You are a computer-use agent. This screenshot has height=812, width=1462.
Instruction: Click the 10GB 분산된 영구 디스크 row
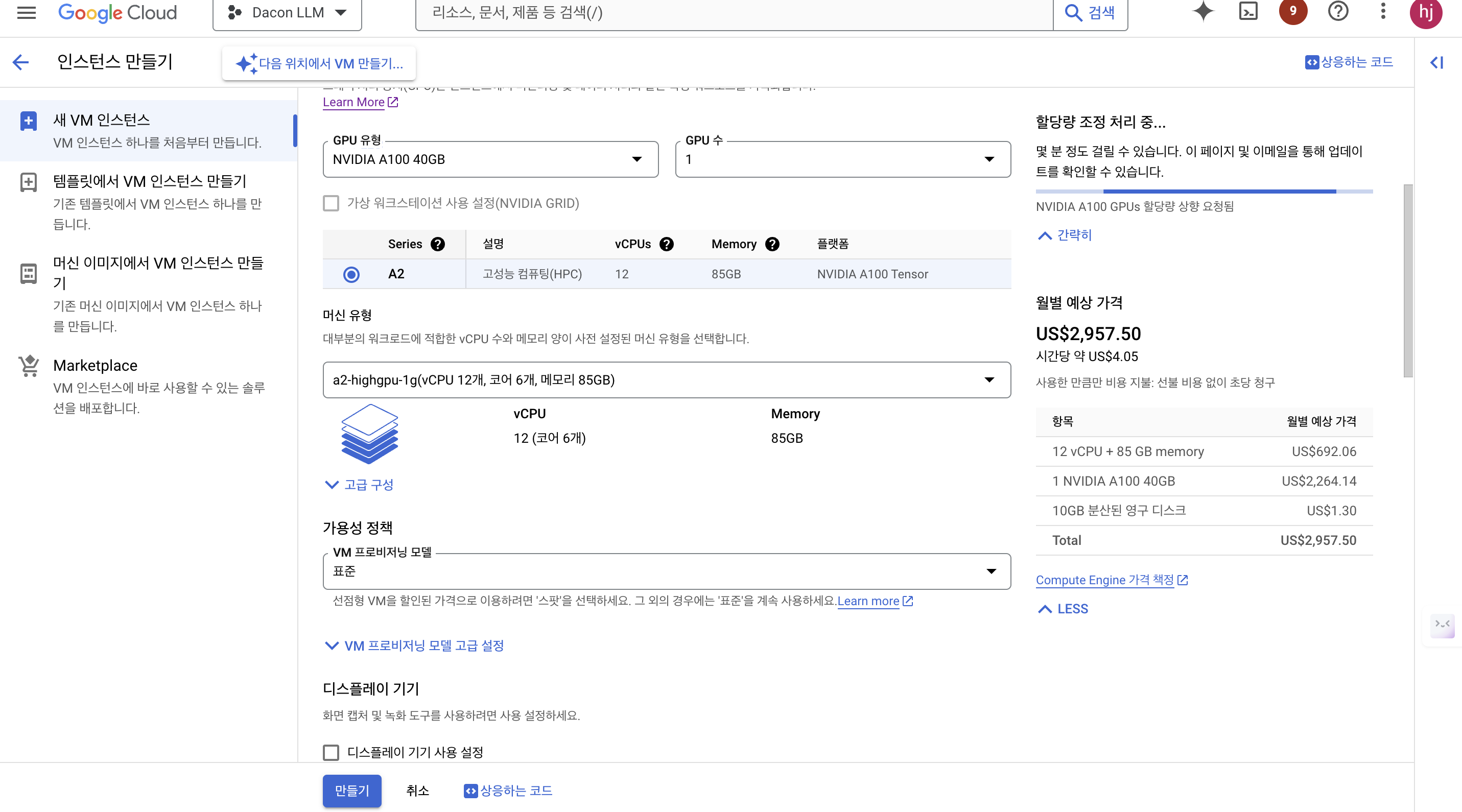[1204, 511]
